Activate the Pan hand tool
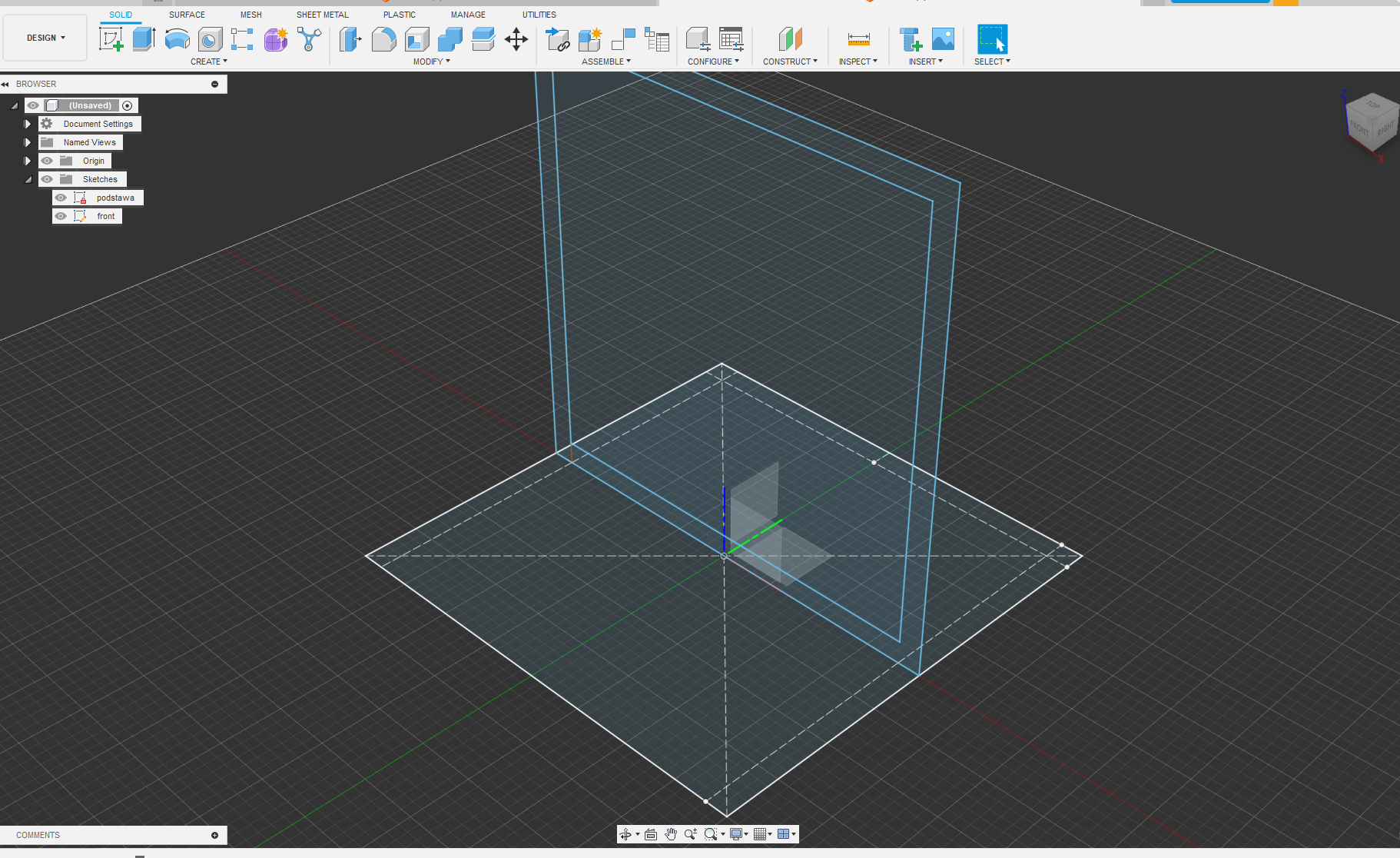The image size is (1400, 858). point(671,834)
